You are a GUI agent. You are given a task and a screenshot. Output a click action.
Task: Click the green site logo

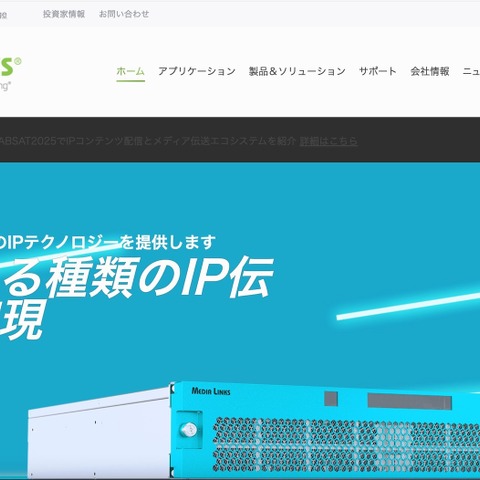click(x=10, y=73)
